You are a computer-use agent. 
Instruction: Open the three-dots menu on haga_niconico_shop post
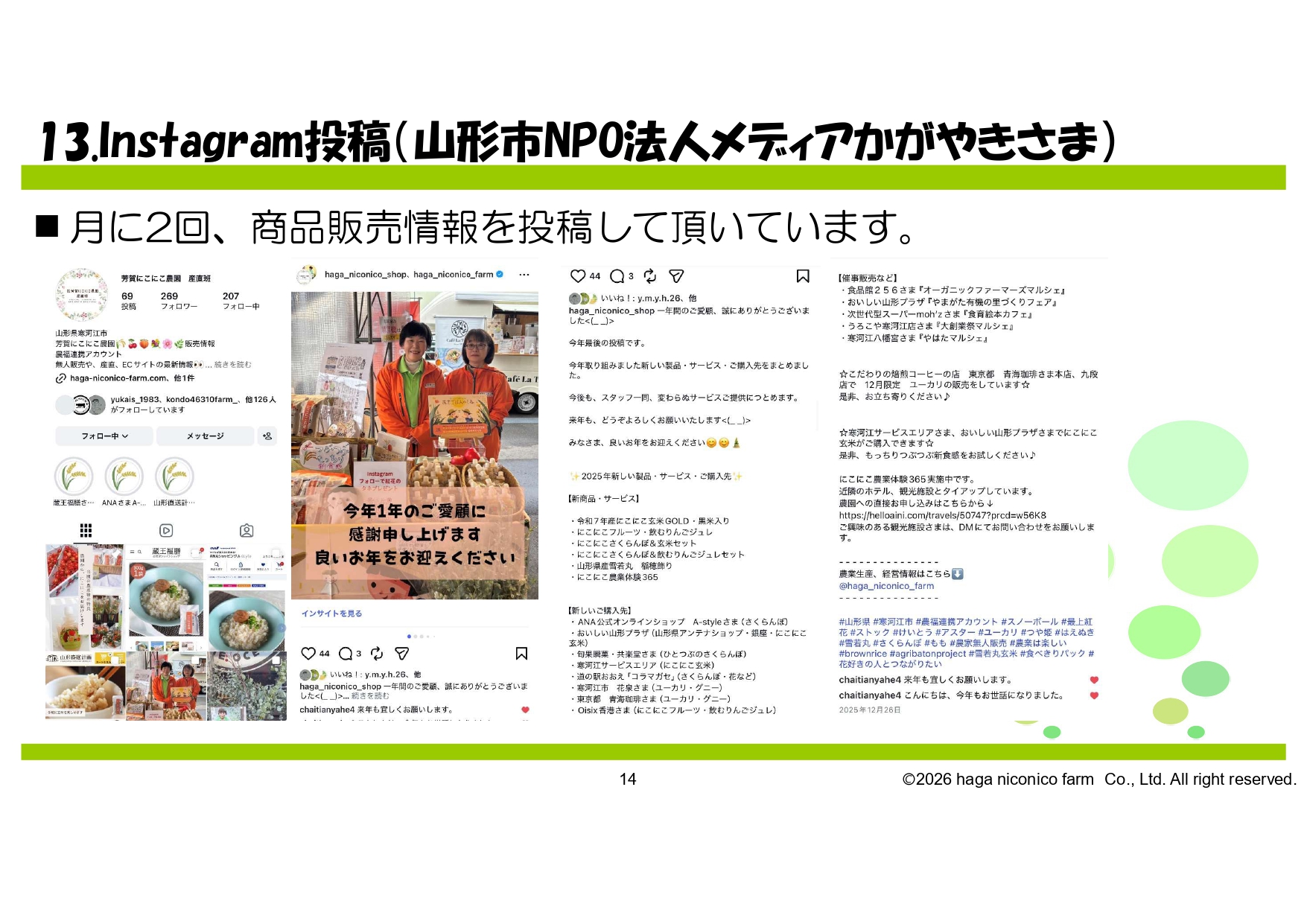coord(524,275)
